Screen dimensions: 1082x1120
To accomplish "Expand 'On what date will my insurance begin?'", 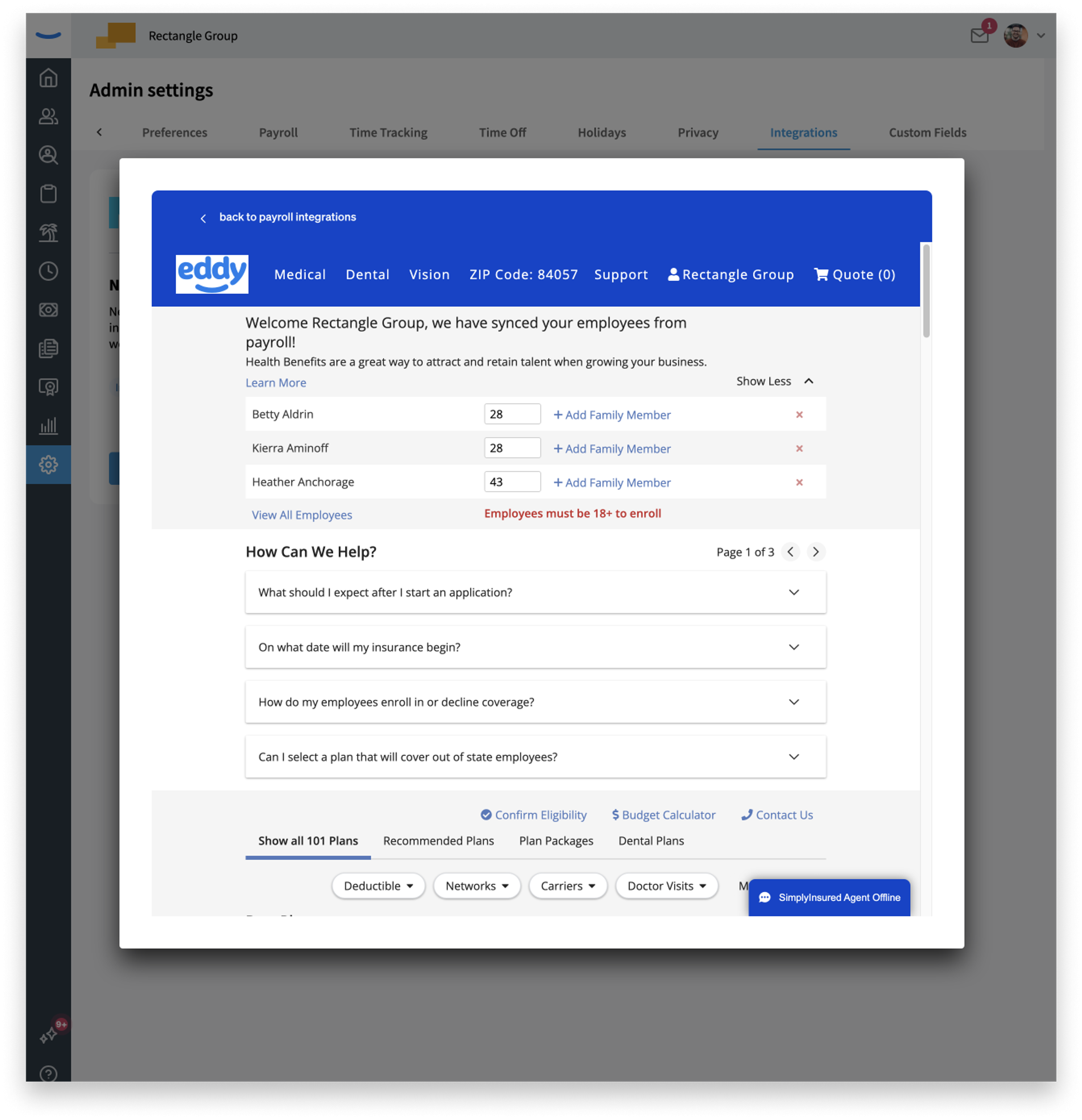I will [x=535, y=647].
